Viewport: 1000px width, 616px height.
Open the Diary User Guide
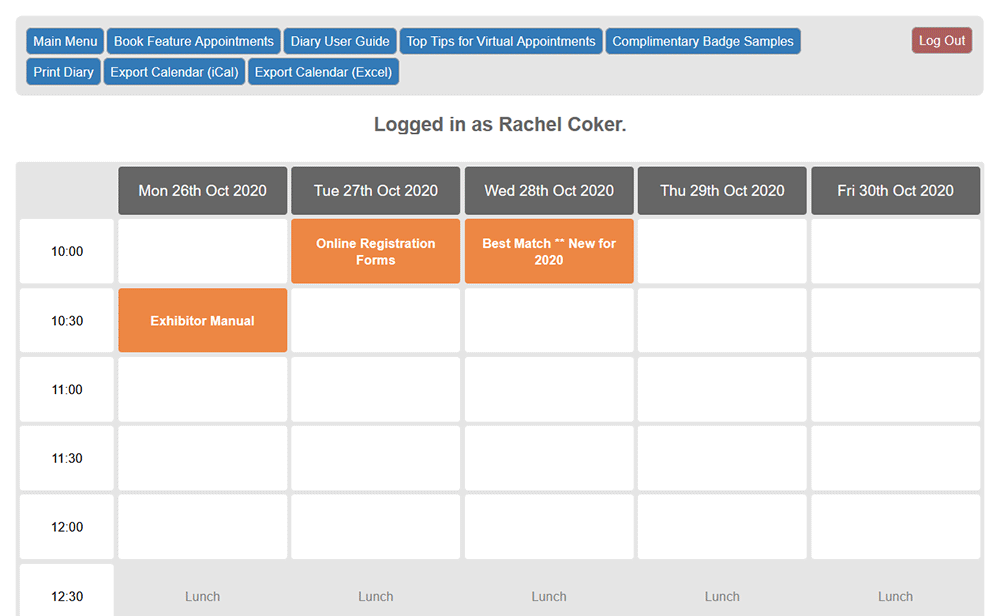[339, 41]
